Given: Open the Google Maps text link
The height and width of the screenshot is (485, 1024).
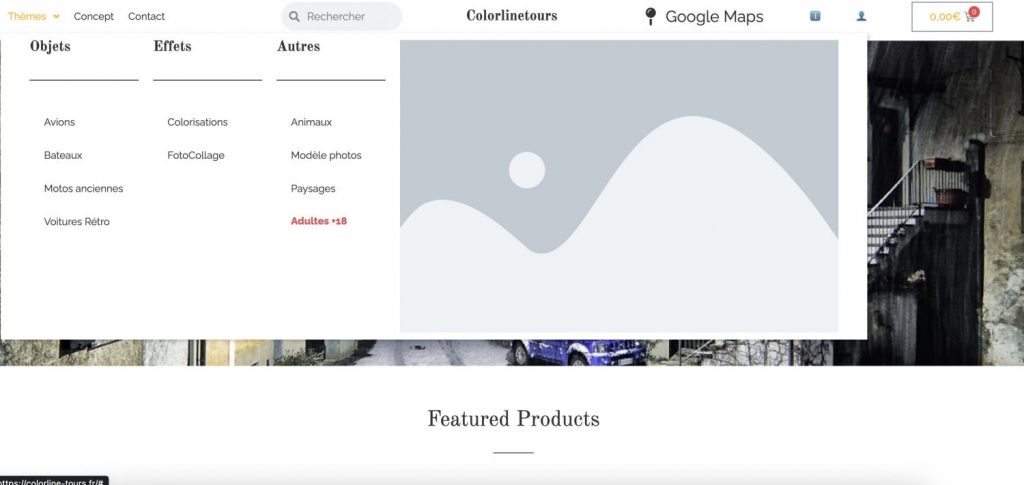Looking at the screenshot, I should coord(714,16).
